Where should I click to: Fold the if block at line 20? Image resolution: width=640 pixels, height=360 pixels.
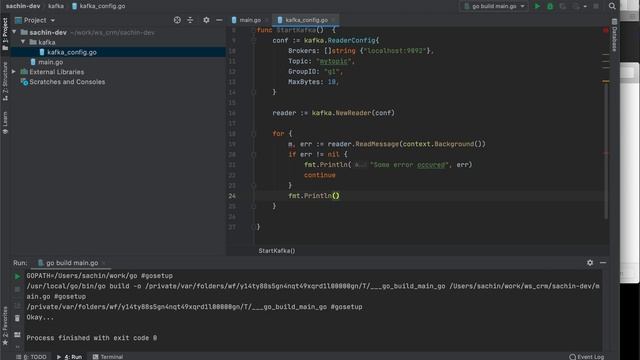pos(253,154)
